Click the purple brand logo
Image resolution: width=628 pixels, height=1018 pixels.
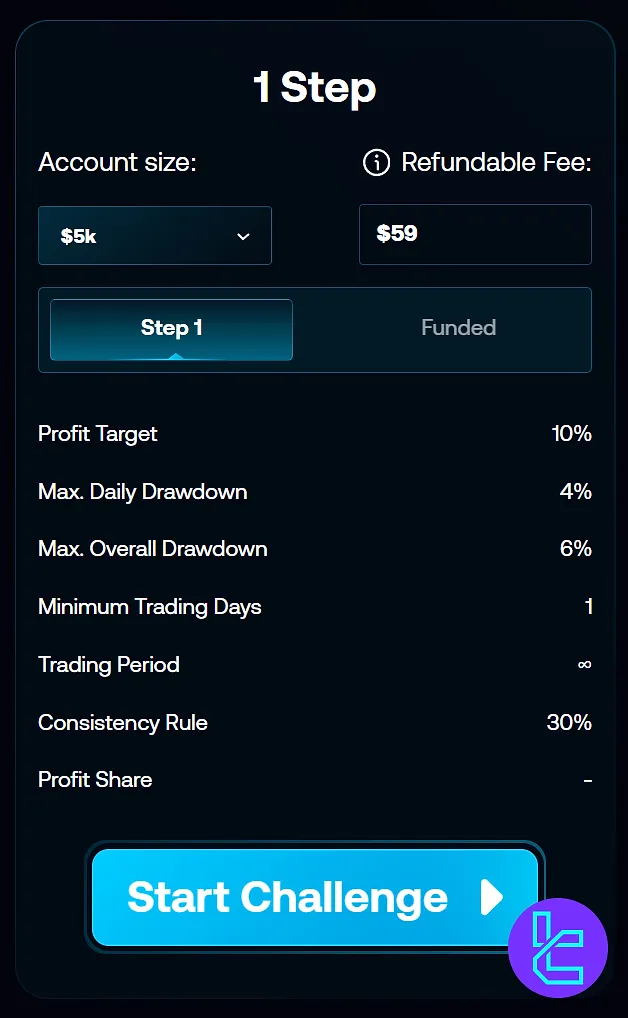[558, 947]
